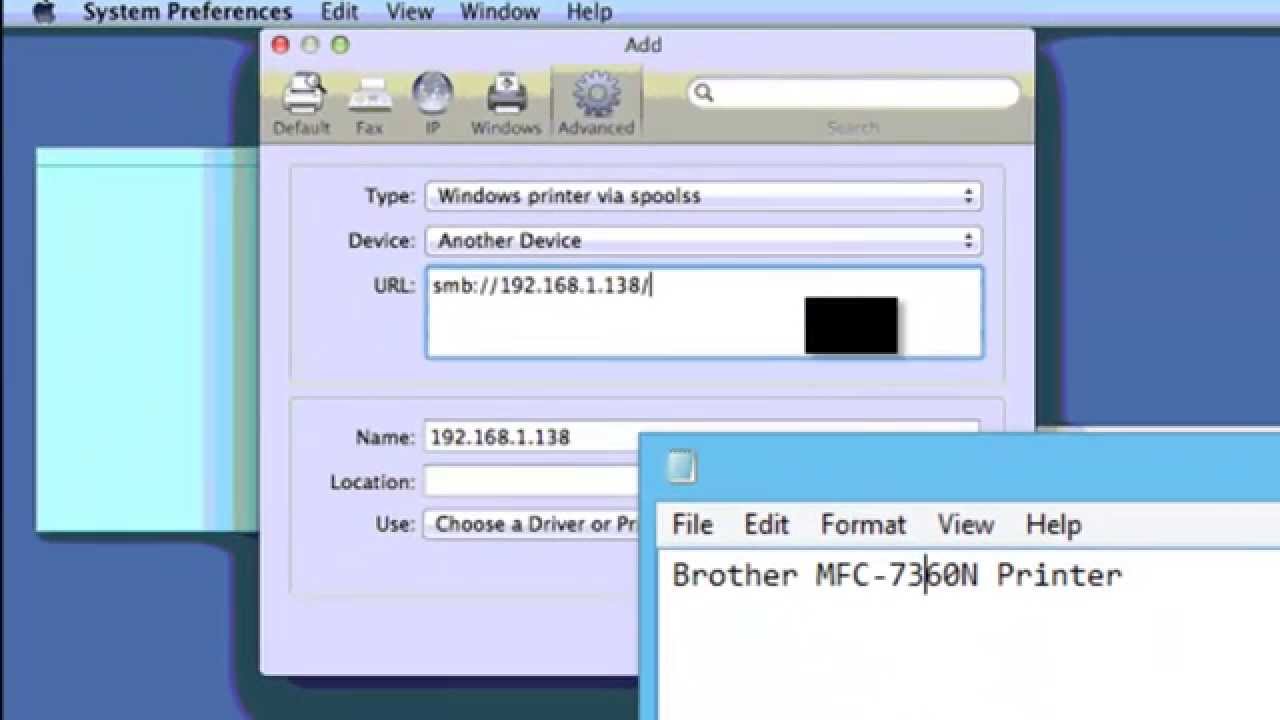Open the Notepad Help menu
This screenshot has width=1280, height=720.
click(1053, 525)
